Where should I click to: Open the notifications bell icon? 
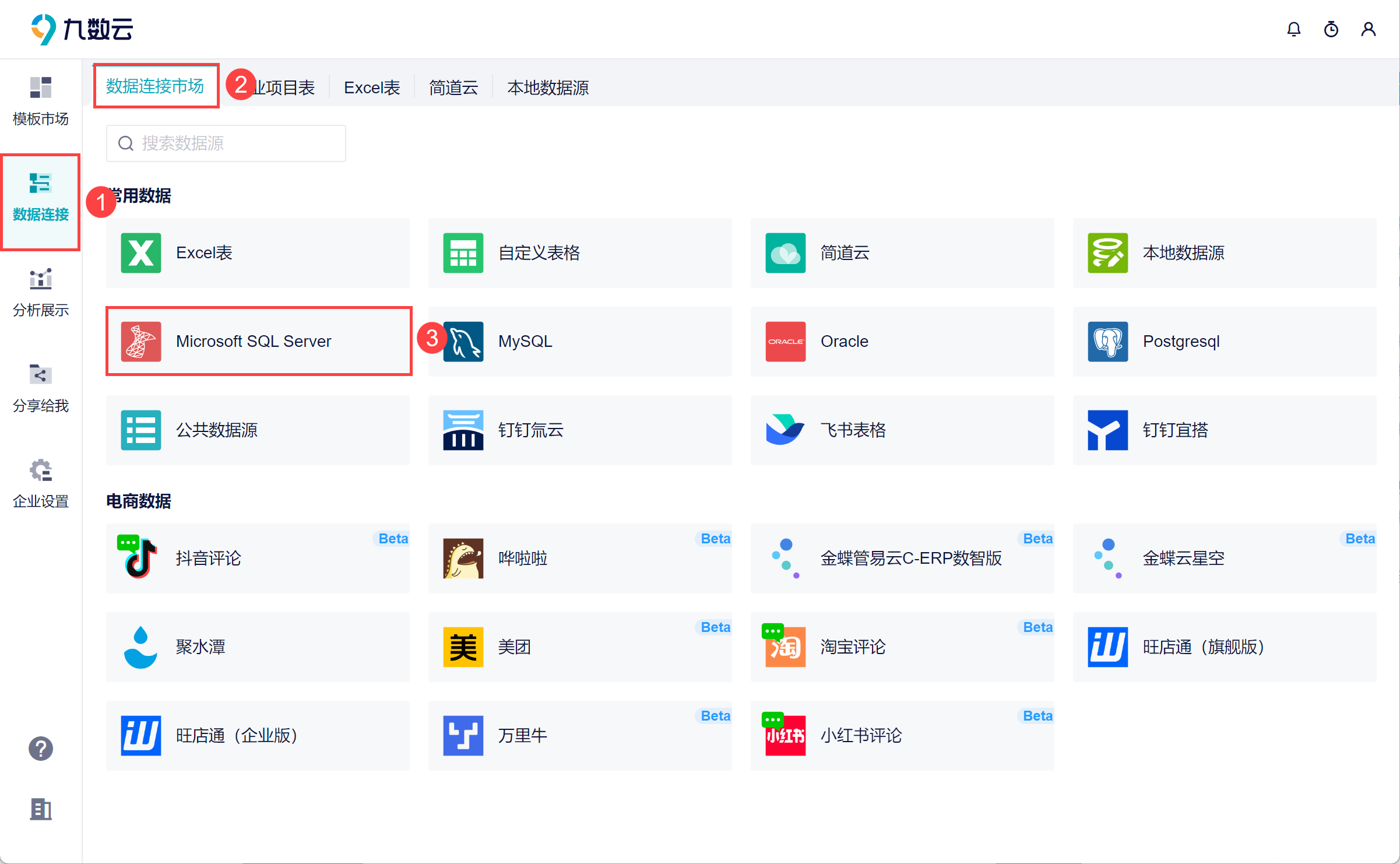[1293, 29]
